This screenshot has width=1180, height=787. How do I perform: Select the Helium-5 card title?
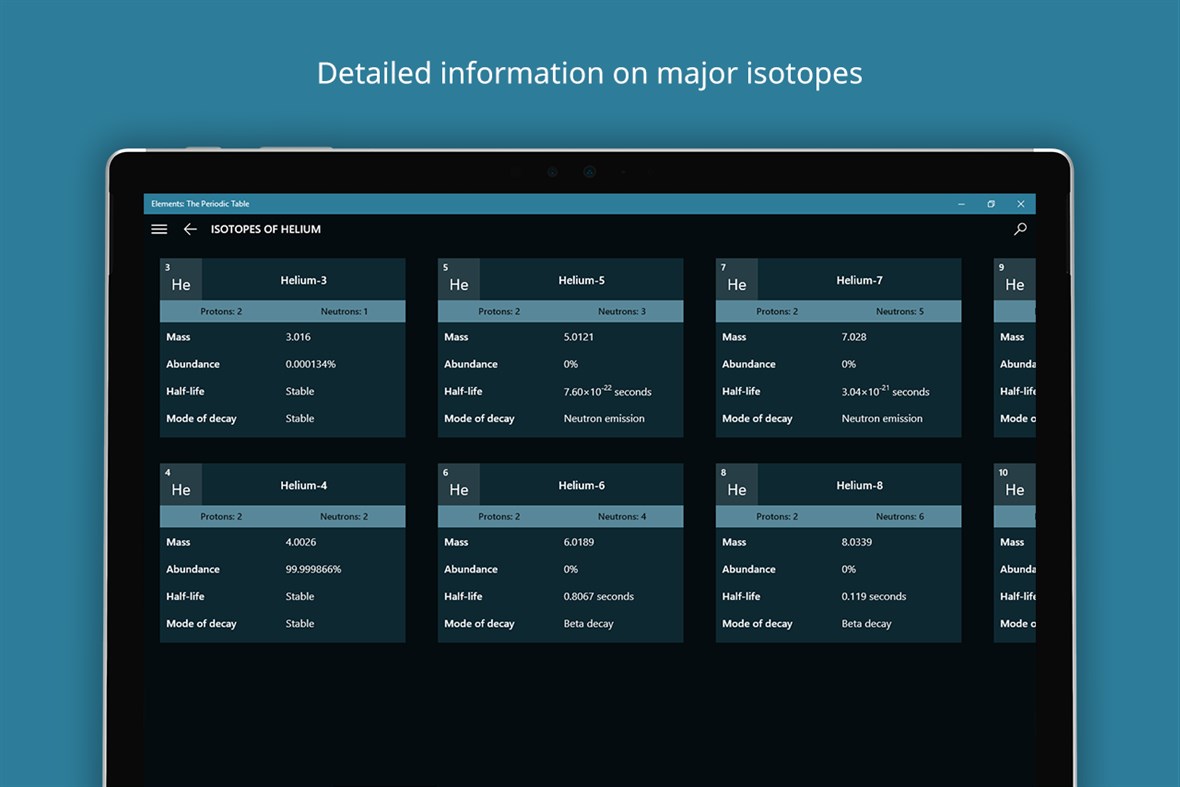coord(581,280)
